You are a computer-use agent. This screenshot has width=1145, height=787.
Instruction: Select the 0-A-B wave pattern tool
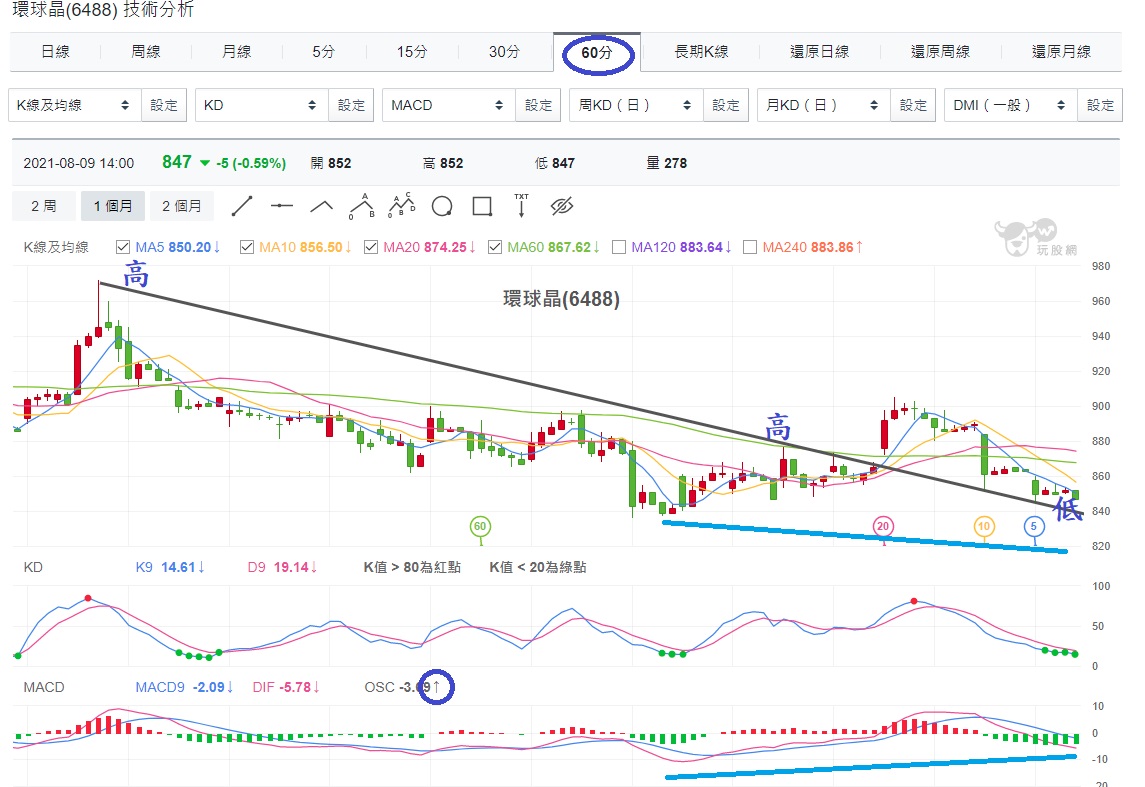click(361, 207)
